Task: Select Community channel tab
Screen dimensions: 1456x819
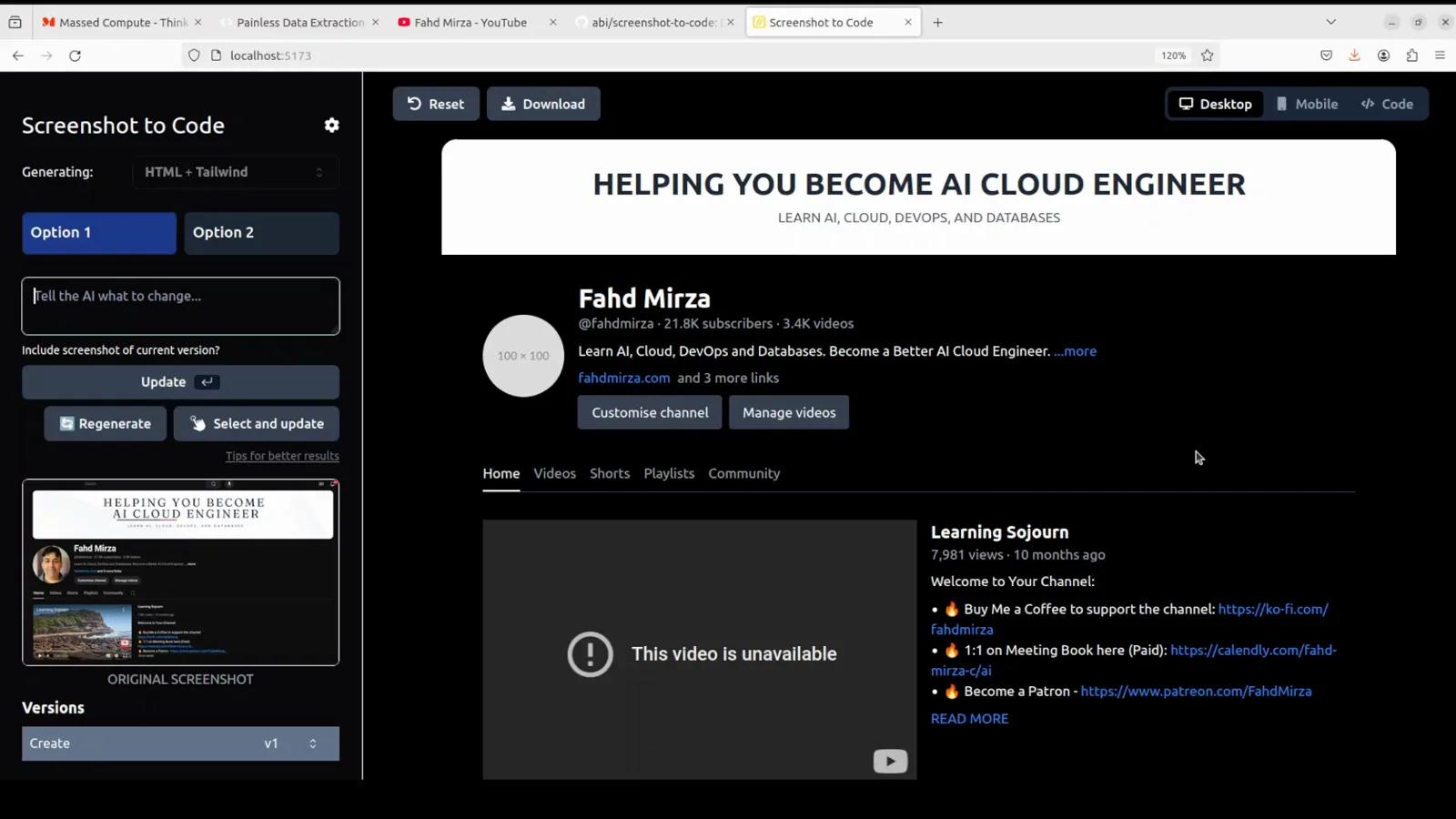Action: click(x=744, y=474)
